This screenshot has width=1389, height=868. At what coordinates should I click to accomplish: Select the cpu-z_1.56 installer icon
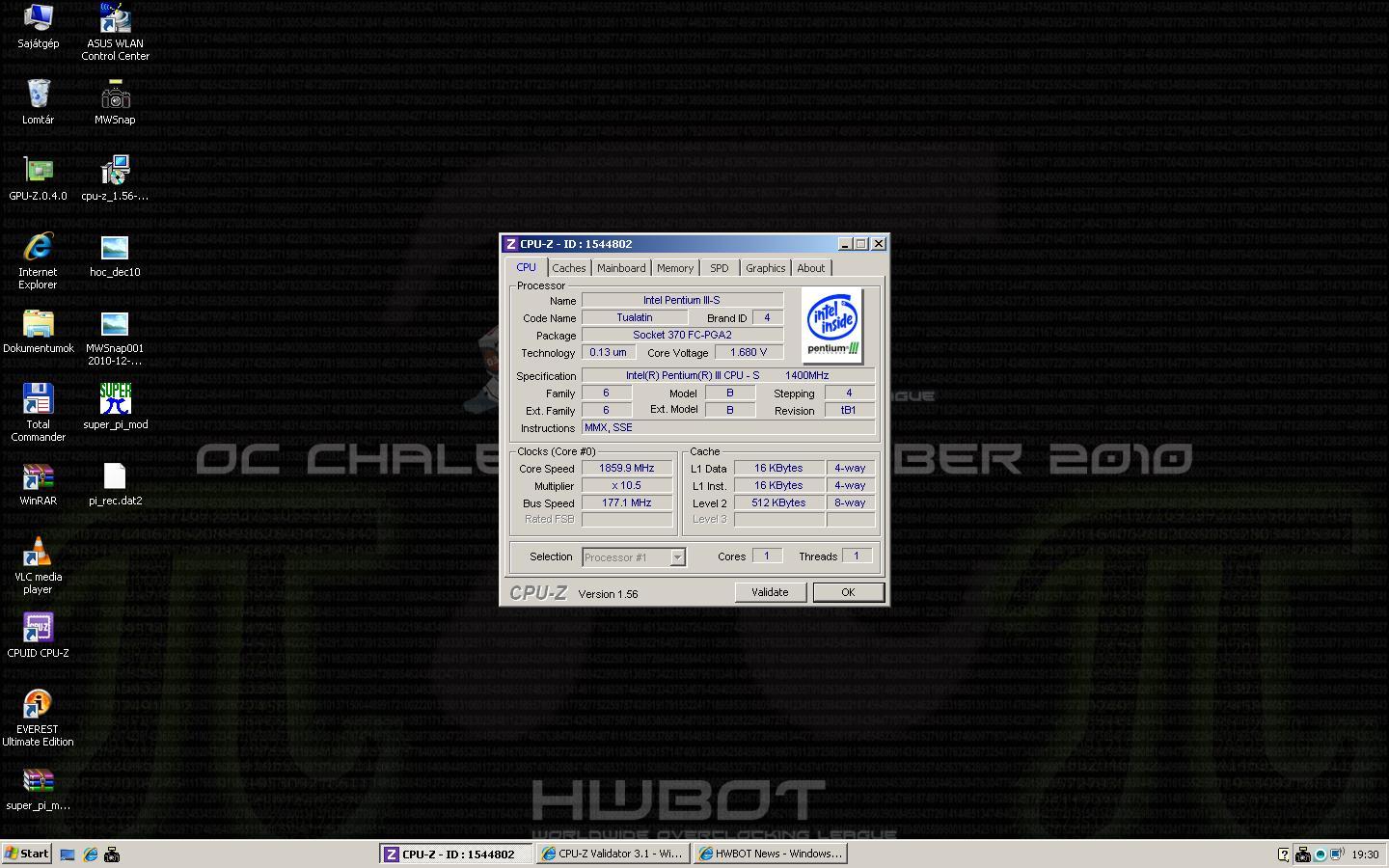115,178
